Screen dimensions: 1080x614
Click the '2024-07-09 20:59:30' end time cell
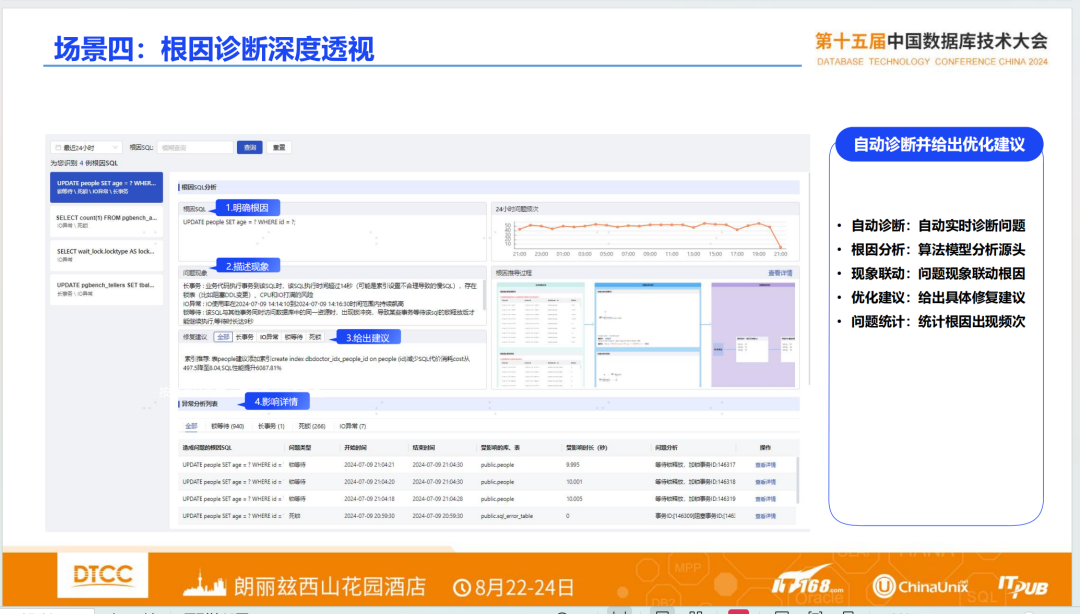click(x=437, y=516)
